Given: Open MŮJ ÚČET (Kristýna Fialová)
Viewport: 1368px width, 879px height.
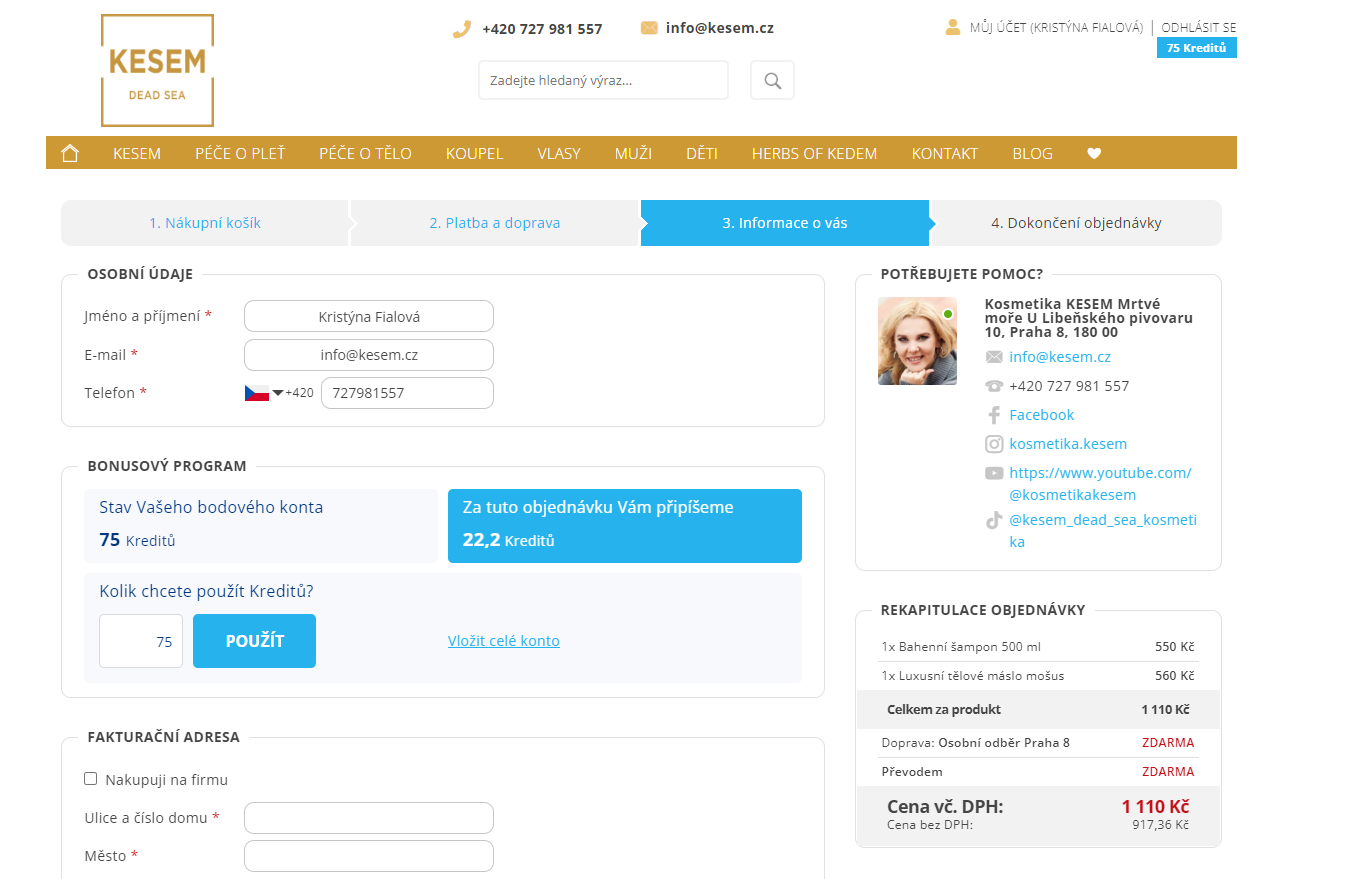Looking at the screenshot, I should tap(1056, 28).
